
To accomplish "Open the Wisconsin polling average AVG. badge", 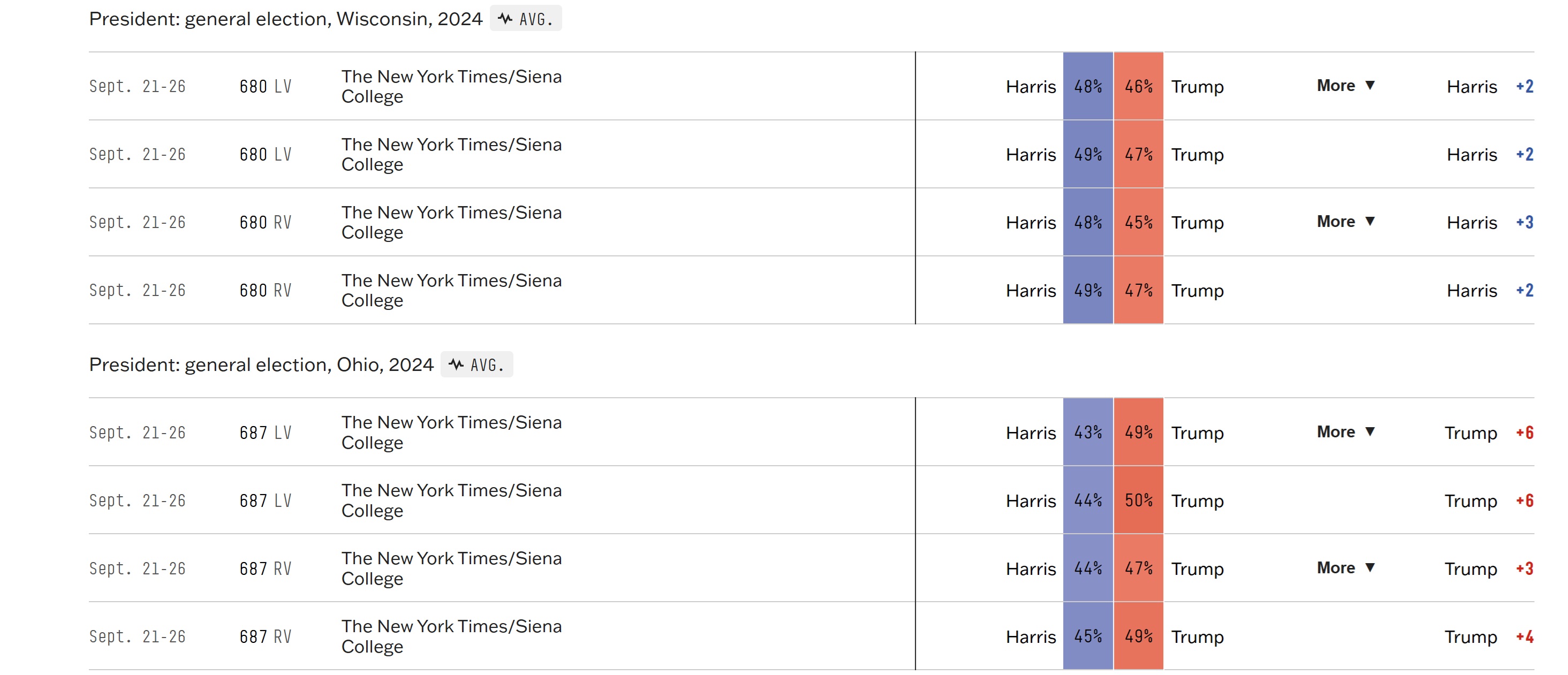I will coord(525,19).
